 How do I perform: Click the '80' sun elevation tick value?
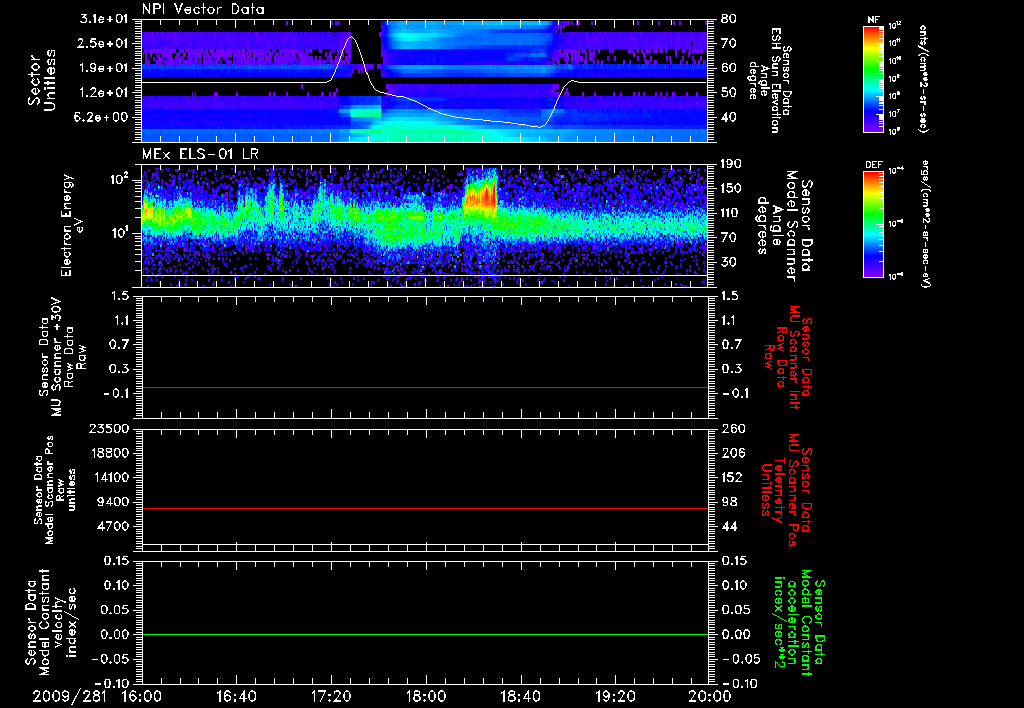pyautogui.click(x=727, y=19)
